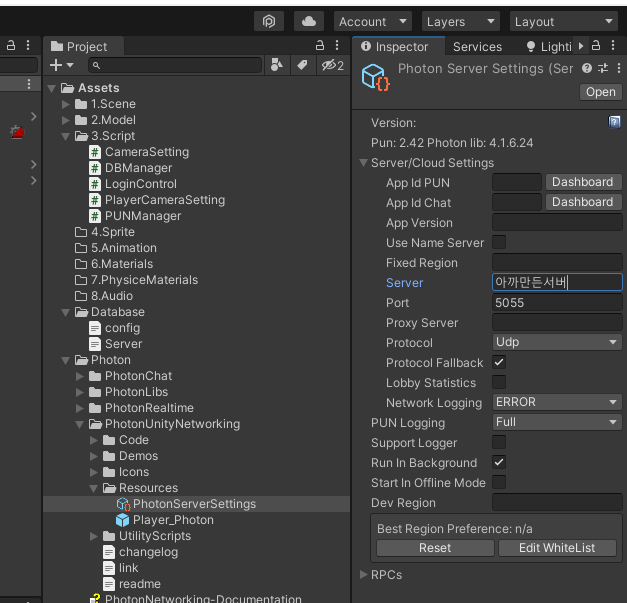Focus the App Version input field
The width and height of the screenshot is (627, 603).
tap(557, 222)
